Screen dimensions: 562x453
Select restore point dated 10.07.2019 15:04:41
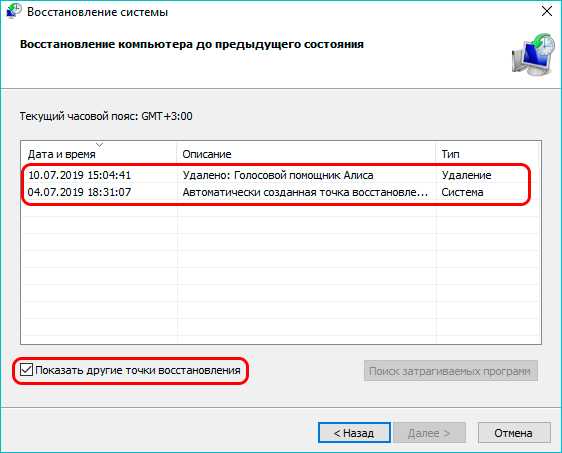click(79, 175)
